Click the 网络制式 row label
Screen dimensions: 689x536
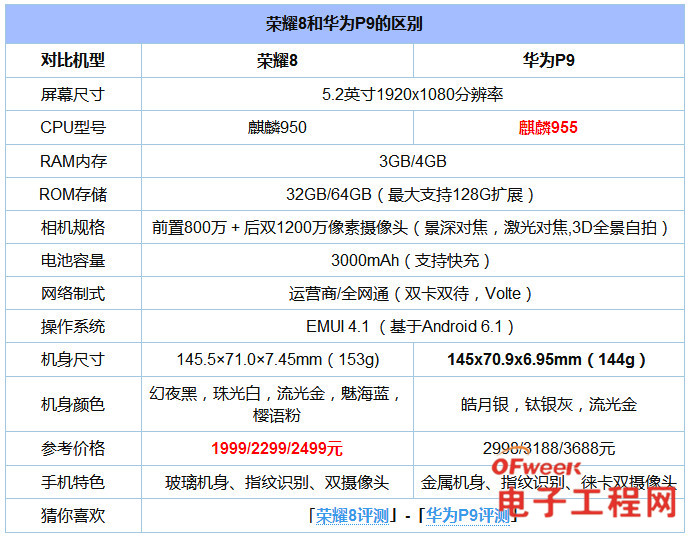point(73,293)
